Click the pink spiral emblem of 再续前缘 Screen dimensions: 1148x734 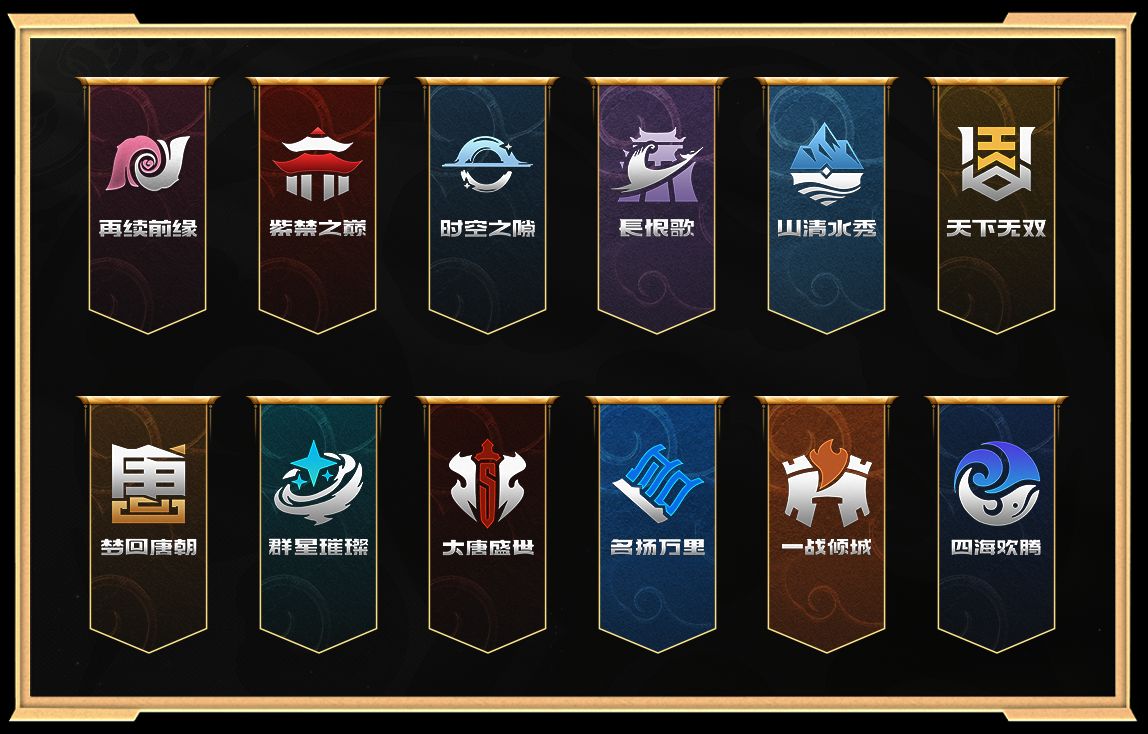(x=148, y=163)
